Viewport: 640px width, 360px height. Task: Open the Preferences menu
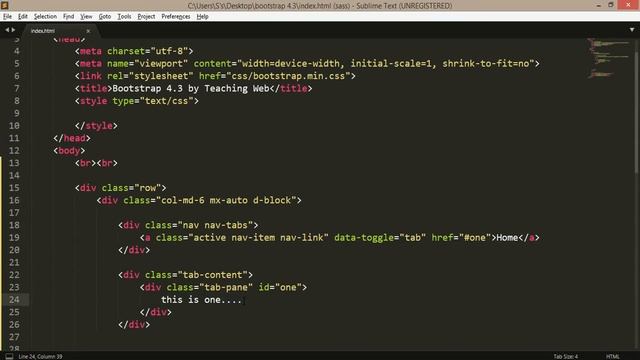point(176,16)
